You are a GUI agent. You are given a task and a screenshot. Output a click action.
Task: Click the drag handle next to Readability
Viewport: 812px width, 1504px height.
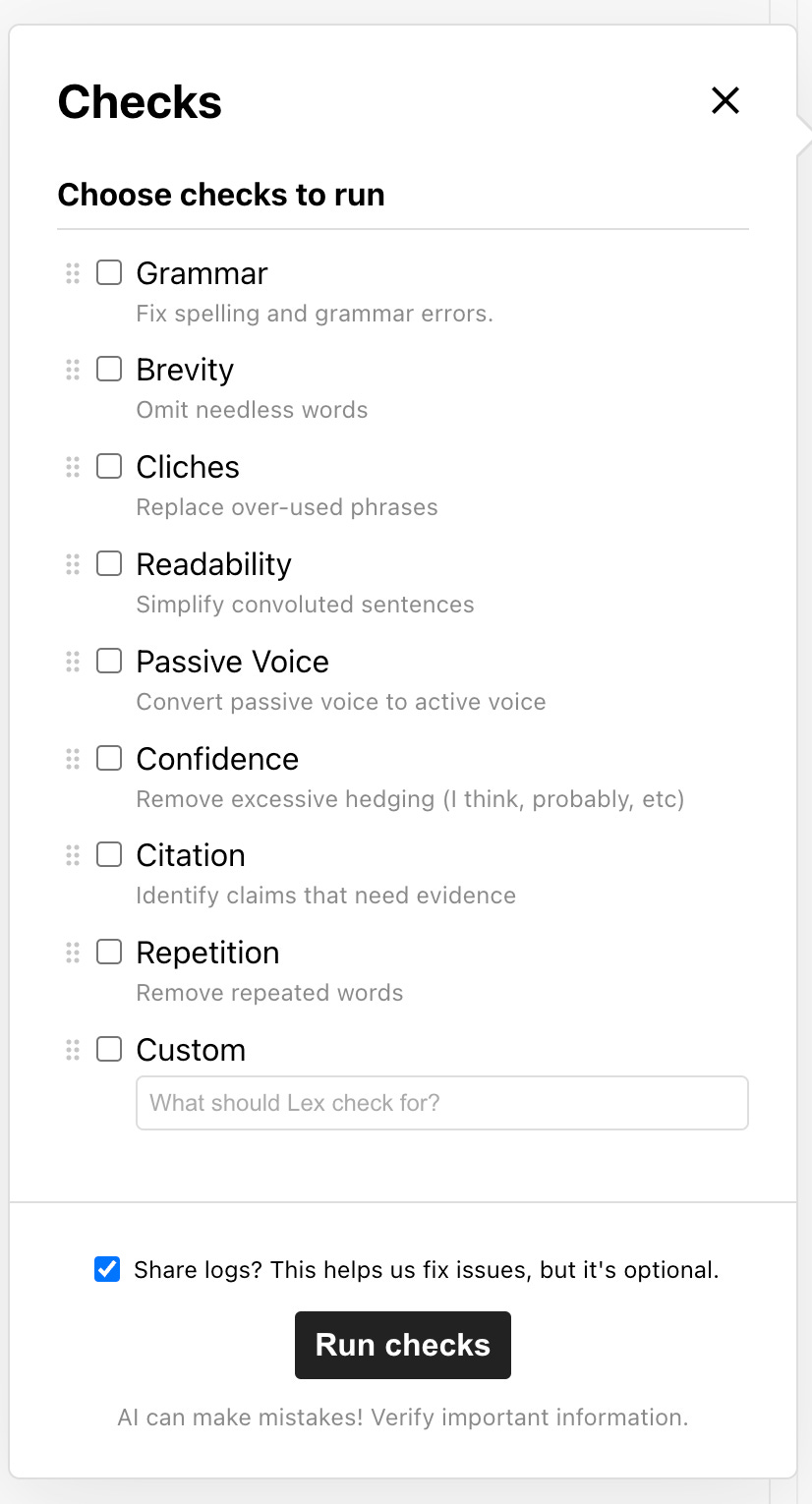pyautogui.click(x=71, y=564)
